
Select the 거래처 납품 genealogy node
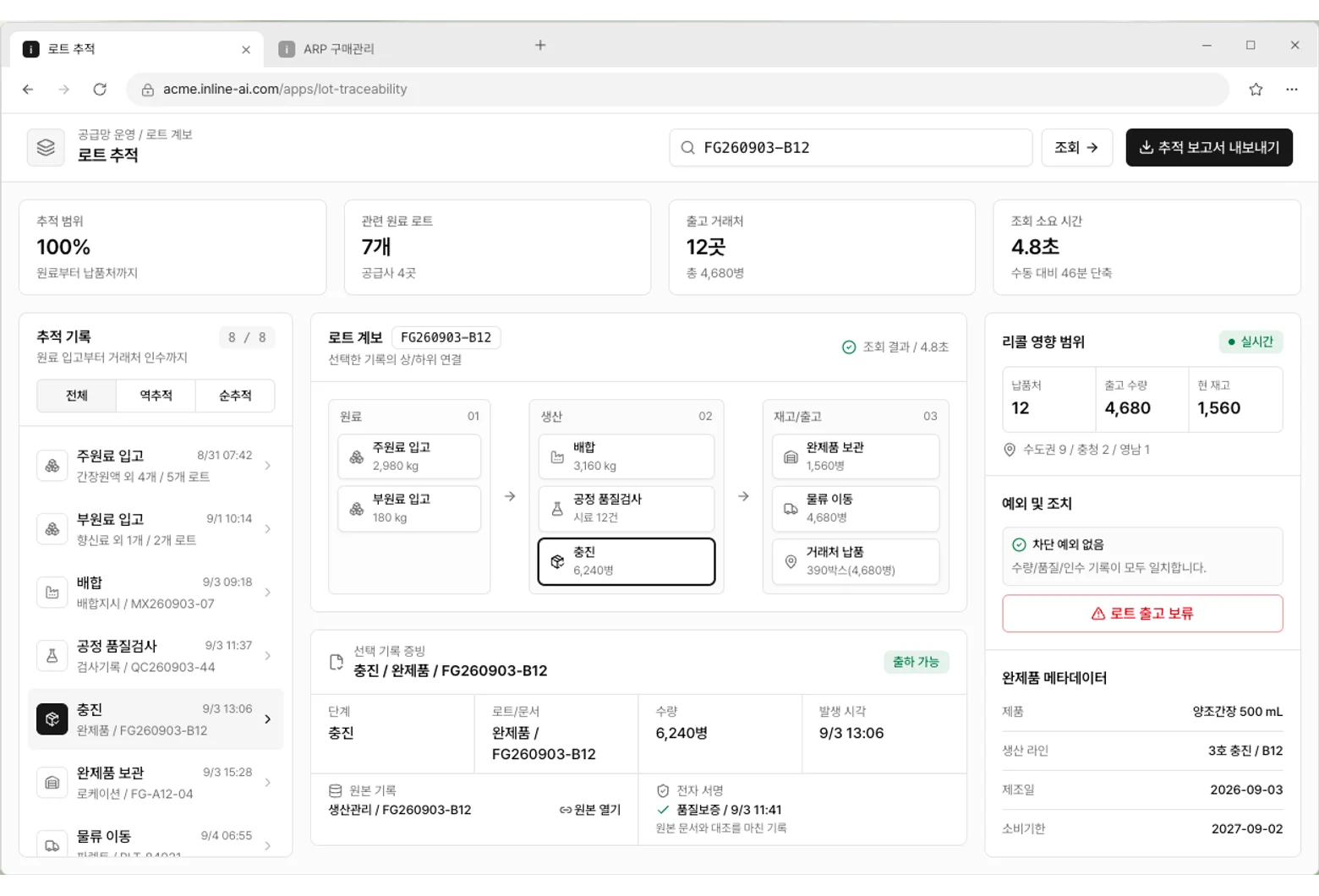(856, 561)
